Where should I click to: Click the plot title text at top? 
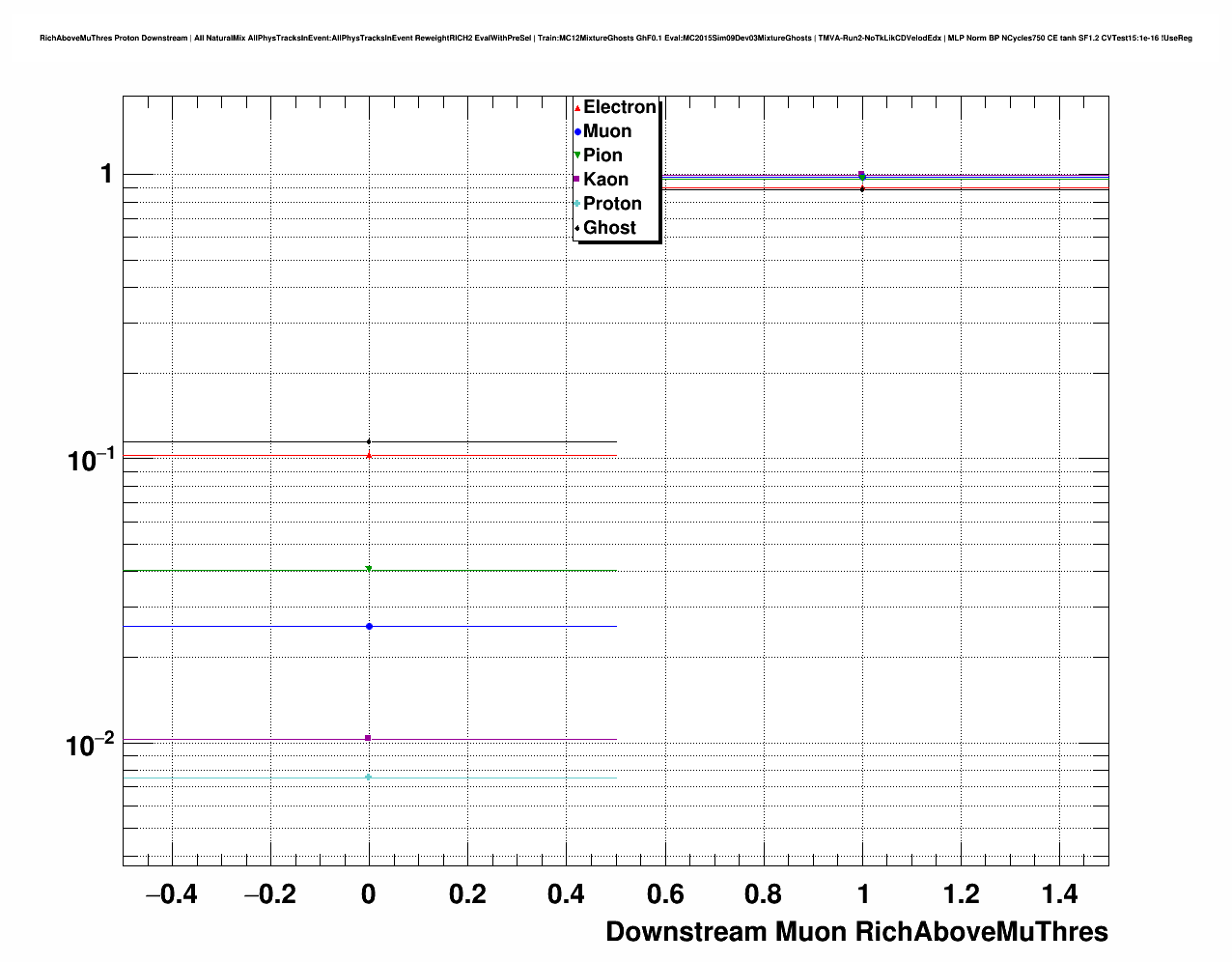click(x=615, y=39)
